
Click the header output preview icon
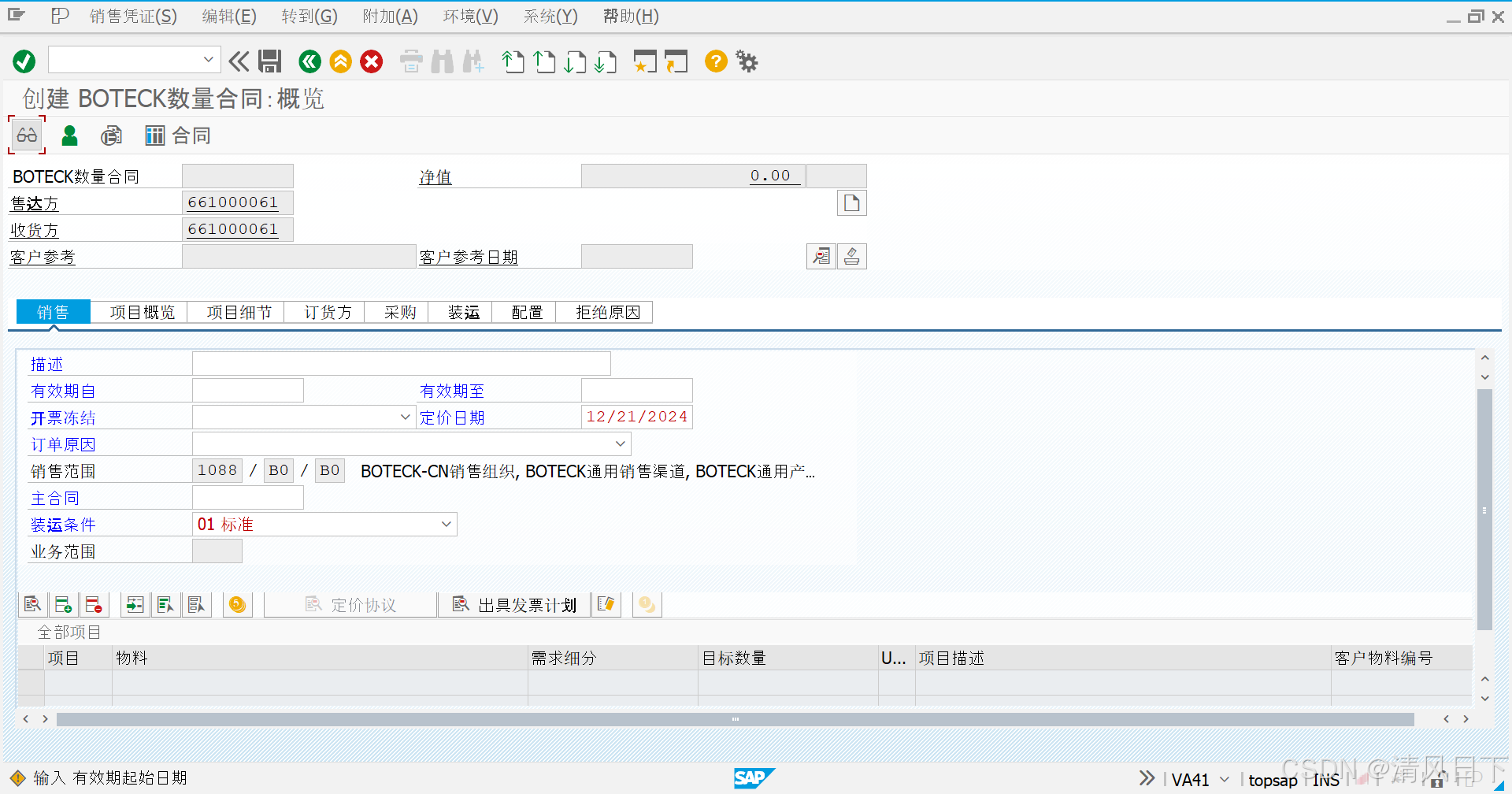tap(111, 135)
